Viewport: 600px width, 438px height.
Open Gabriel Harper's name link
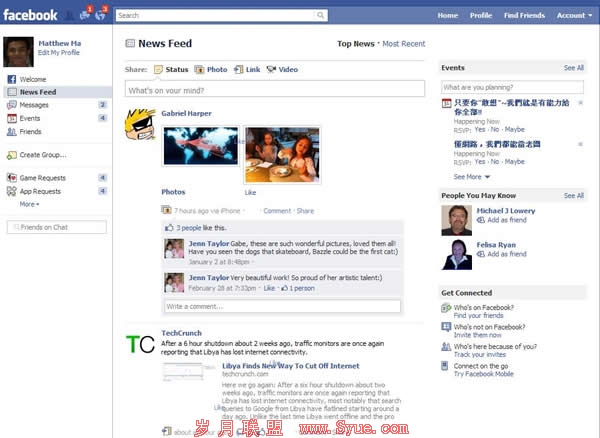[x=186, y=113]
